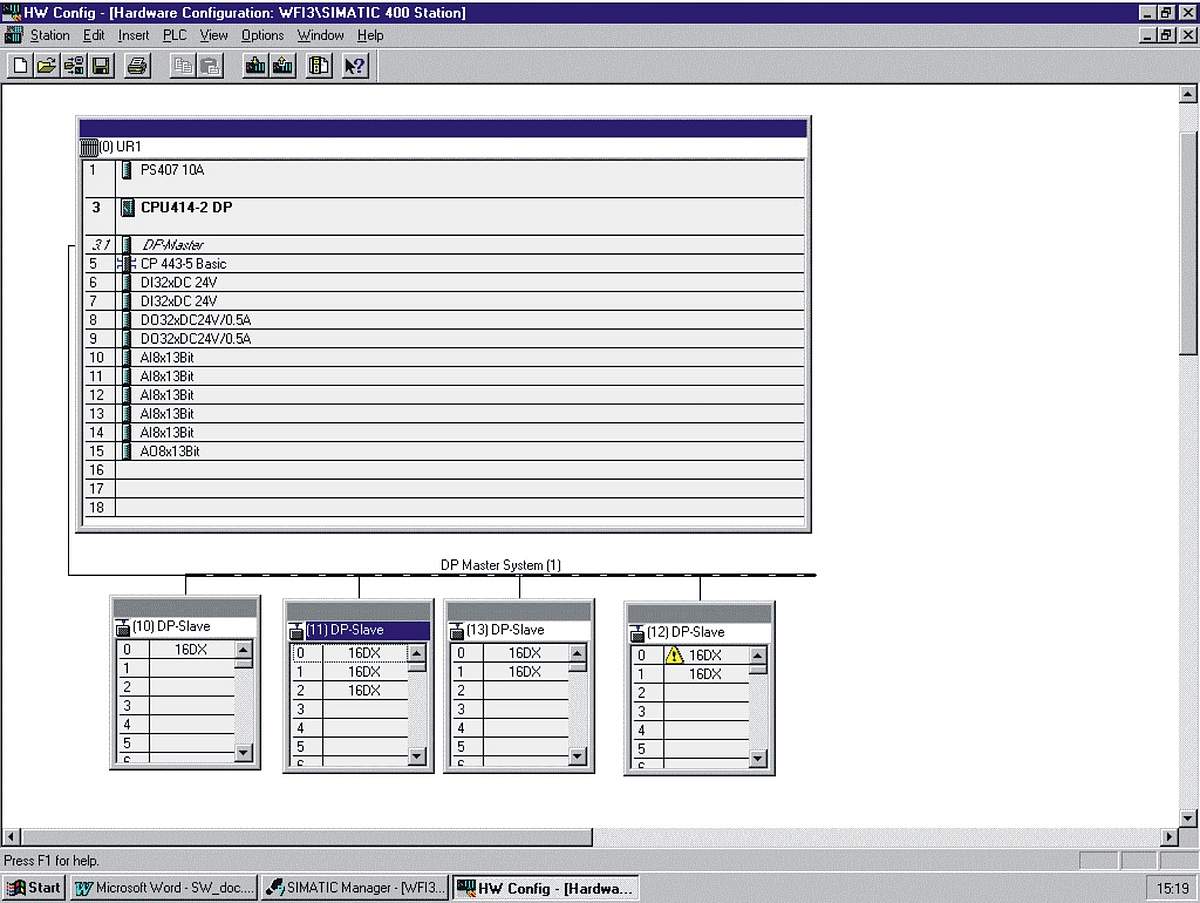Image resolution: width=1200 pixels, height=903 pixels.
Task: Click the New station toolbar icon
Action: 20,66
